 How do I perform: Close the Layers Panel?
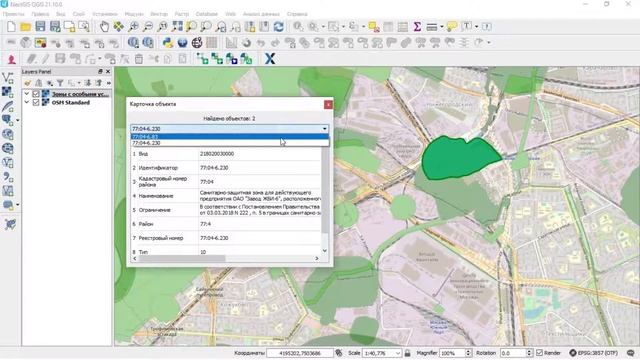point(108,71)
